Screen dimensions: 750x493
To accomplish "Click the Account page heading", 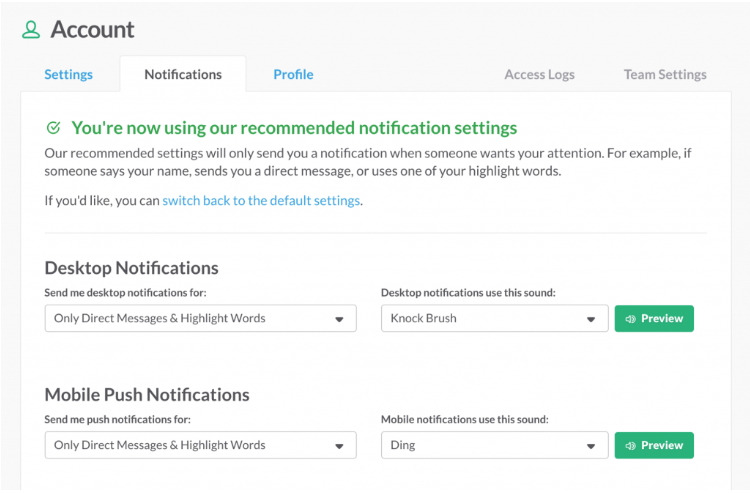I will 92,30.
